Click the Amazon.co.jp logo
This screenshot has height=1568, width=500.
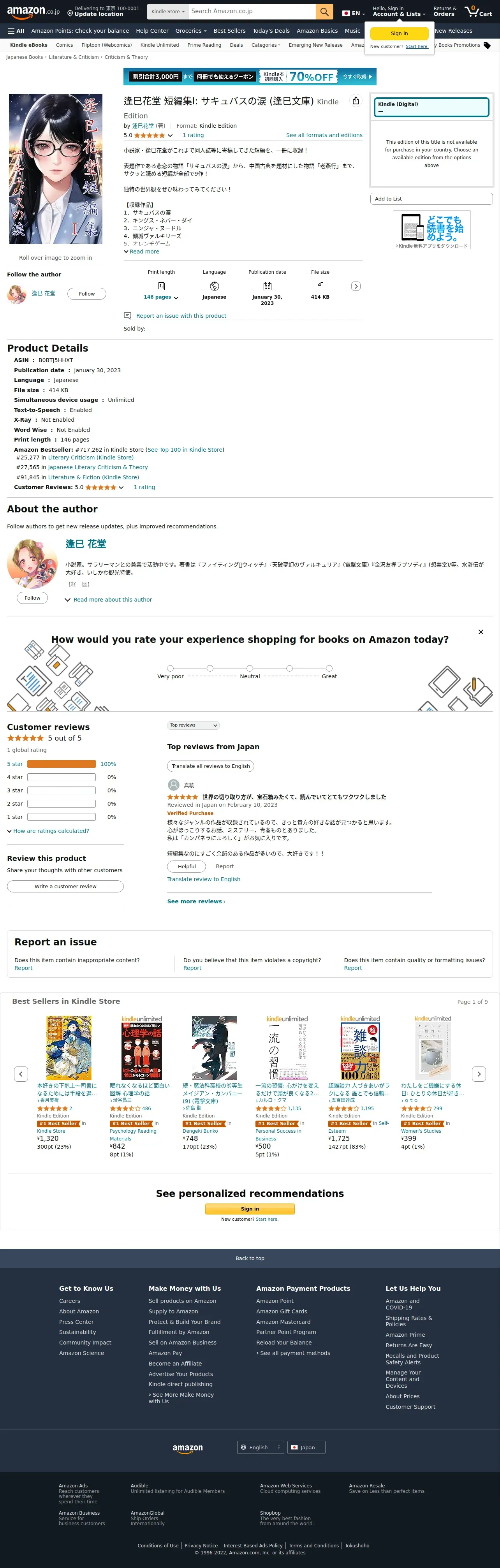tap(33, 12)
